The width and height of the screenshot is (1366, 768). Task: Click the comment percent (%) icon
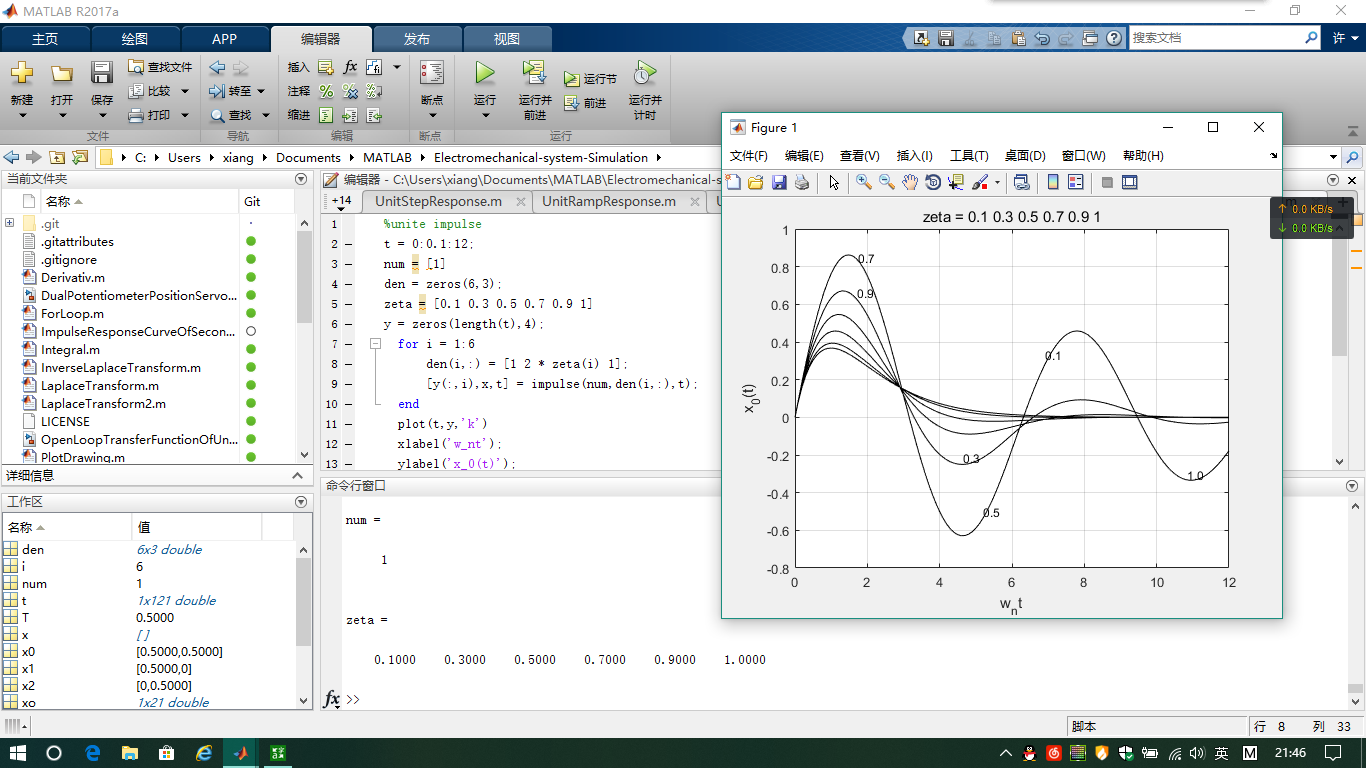(326, 91)
